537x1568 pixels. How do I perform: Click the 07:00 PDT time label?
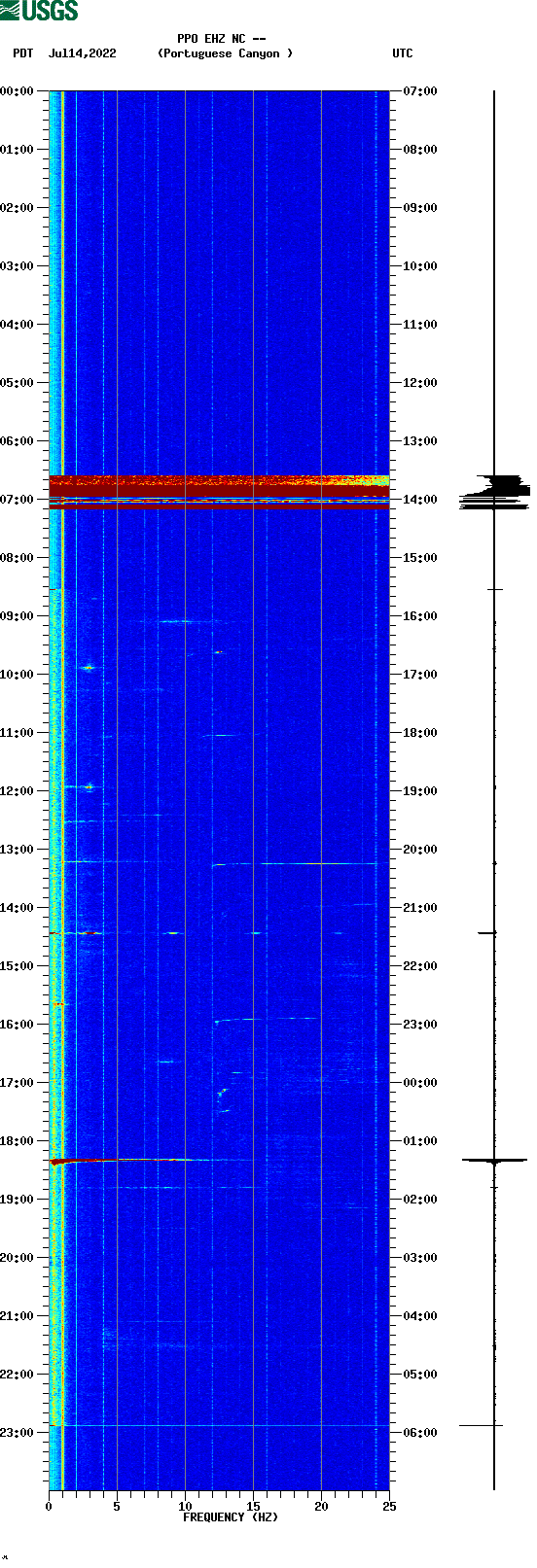(17, 500)
